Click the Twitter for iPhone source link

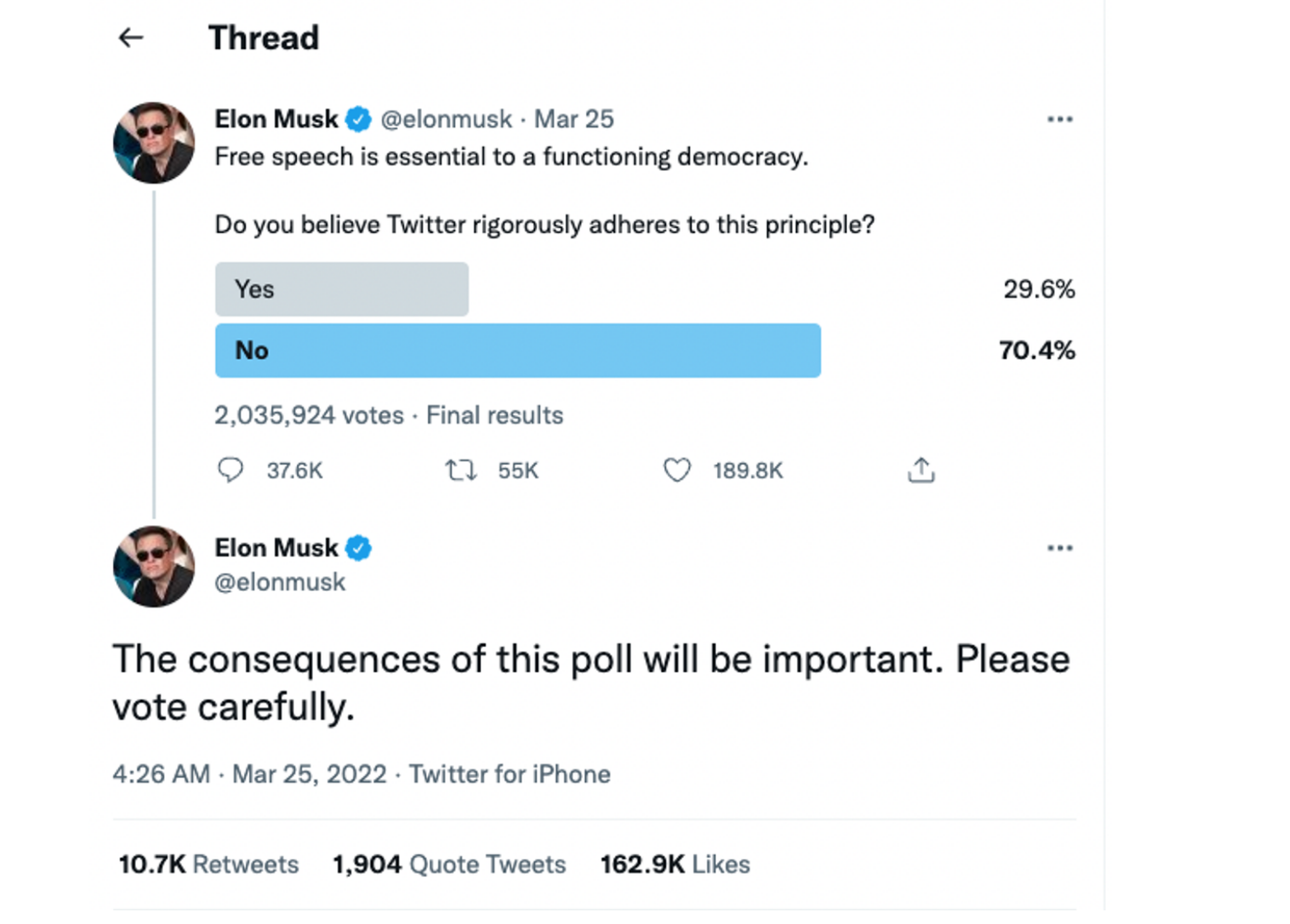(510, 774)
